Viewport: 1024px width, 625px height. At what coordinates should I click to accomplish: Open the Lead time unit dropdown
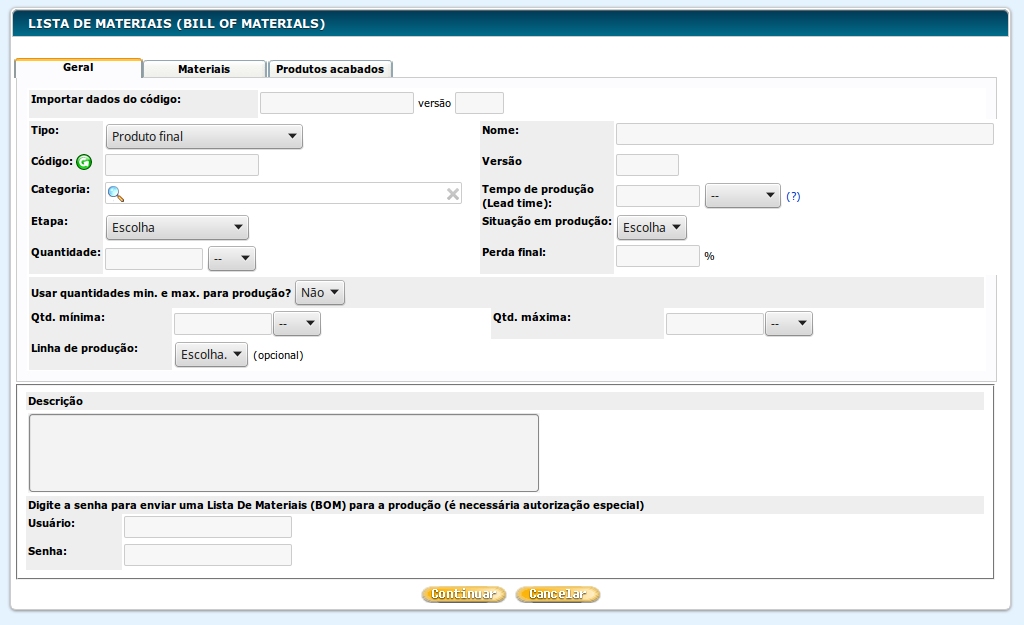pyautogui.click(x=742, y=197)
